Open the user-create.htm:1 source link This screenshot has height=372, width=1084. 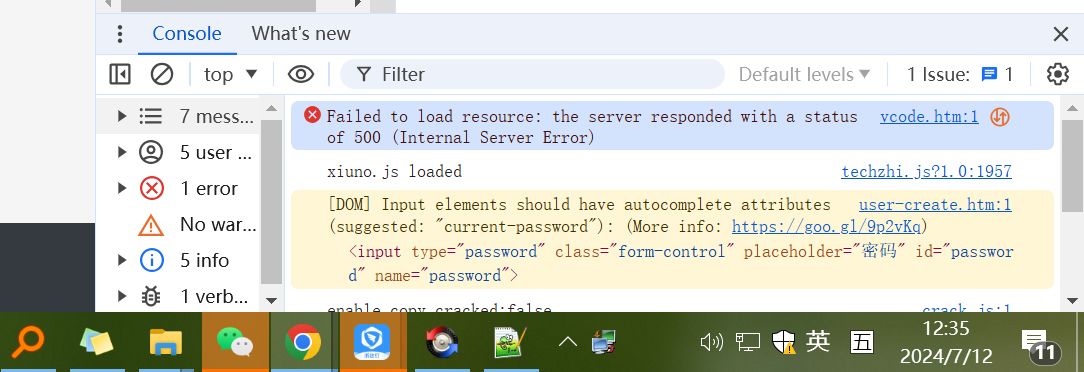pyautogui.click(x=935, y=205)
